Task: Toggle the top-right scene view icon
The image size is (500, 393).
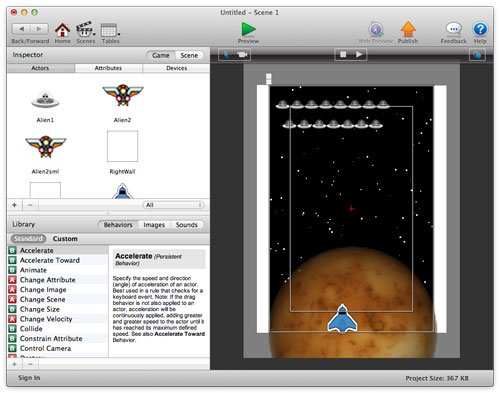Action: [477, 54]
